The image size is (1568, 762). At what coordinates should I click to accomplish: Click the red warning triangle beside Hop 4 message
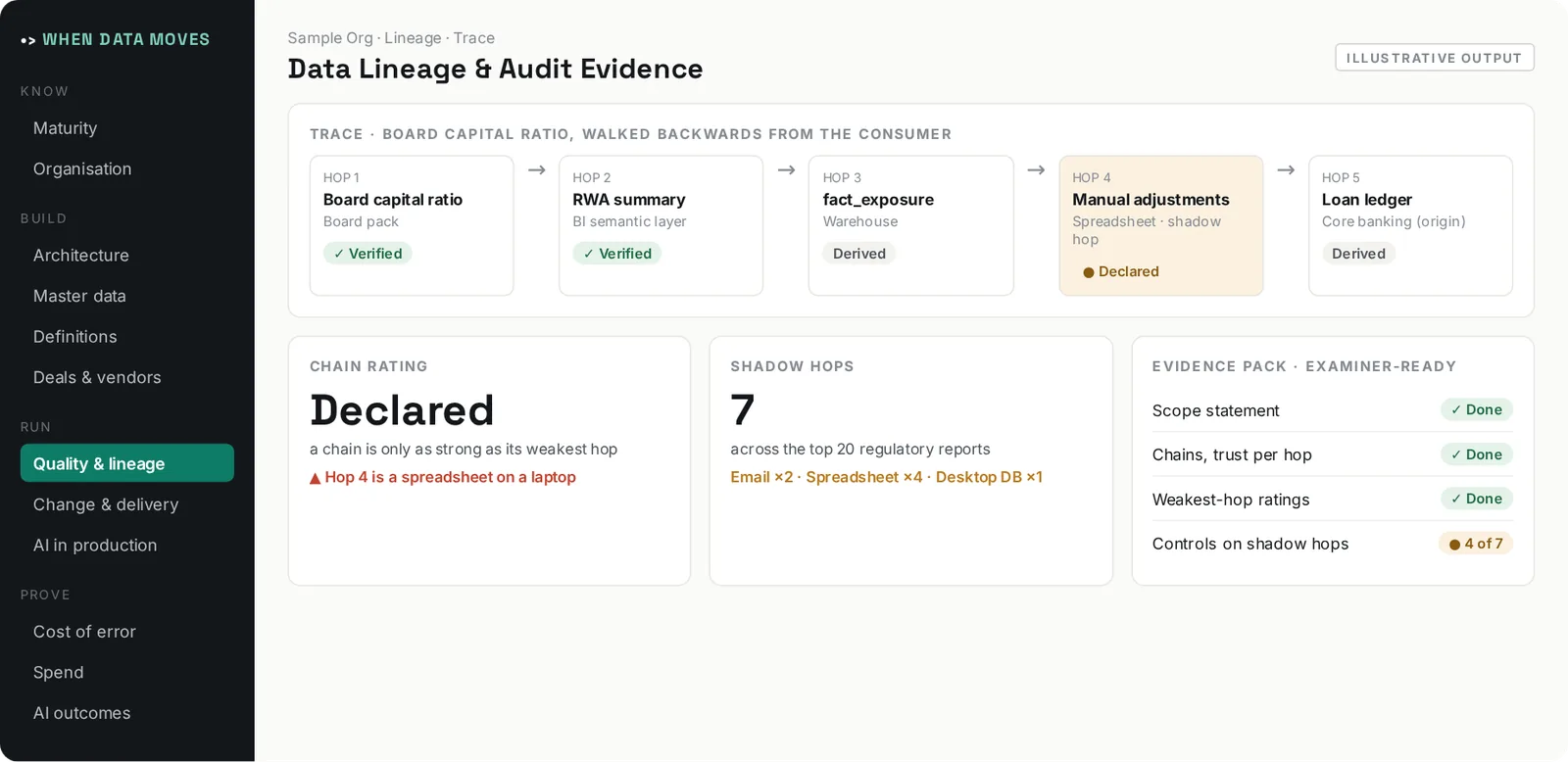tap(316, 478)
